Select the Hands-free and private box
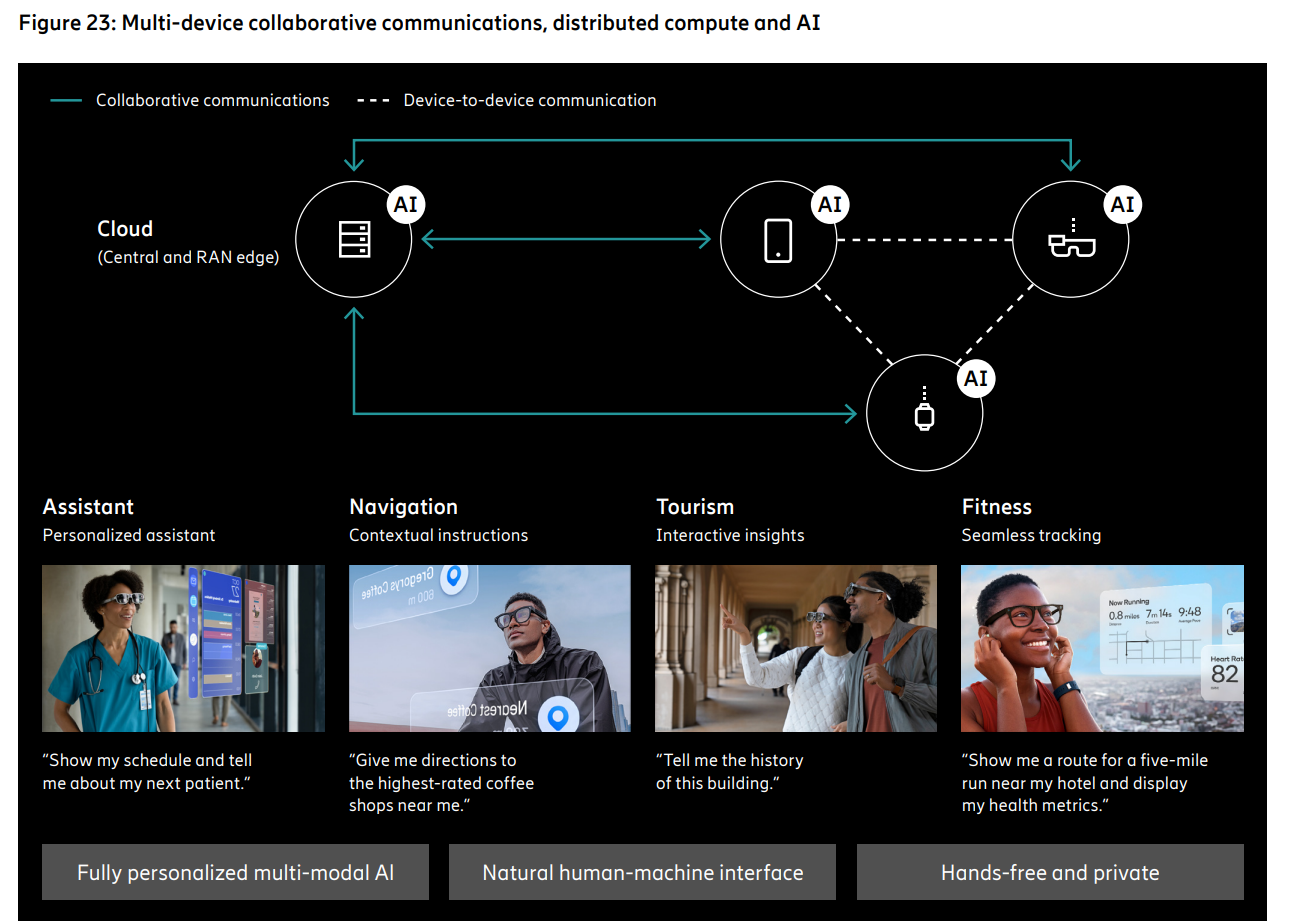This screenshot has width=1292, height=924. click(x=1050, y=872)
